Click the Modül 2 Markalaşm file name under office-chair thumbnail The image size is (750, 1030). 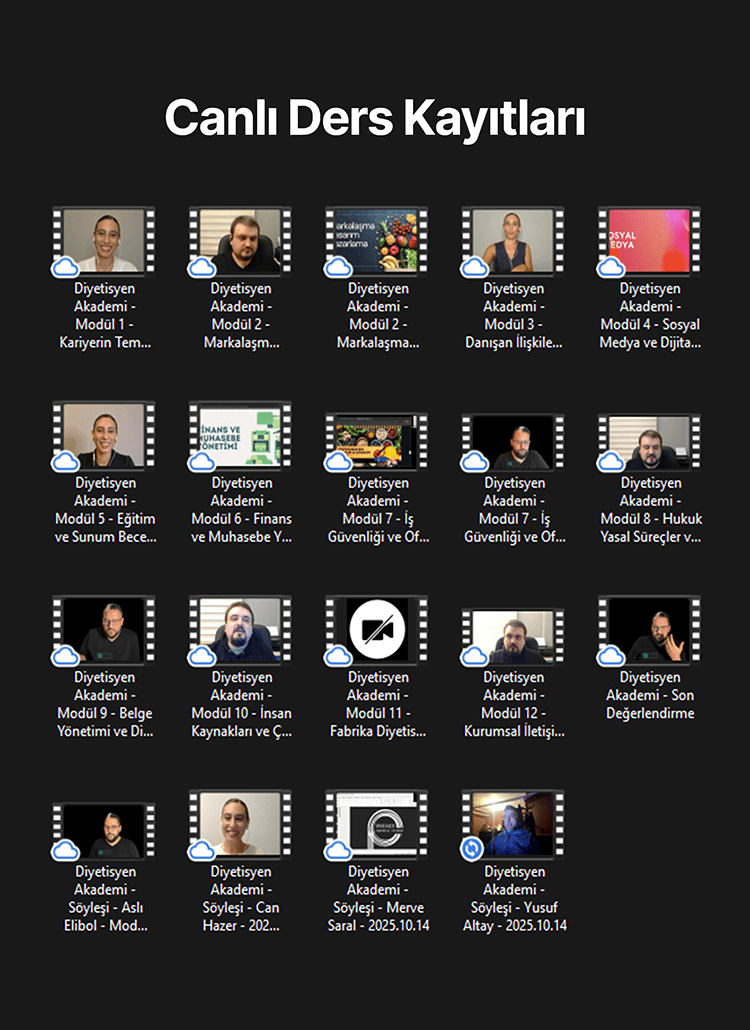(x=240, y=315)
